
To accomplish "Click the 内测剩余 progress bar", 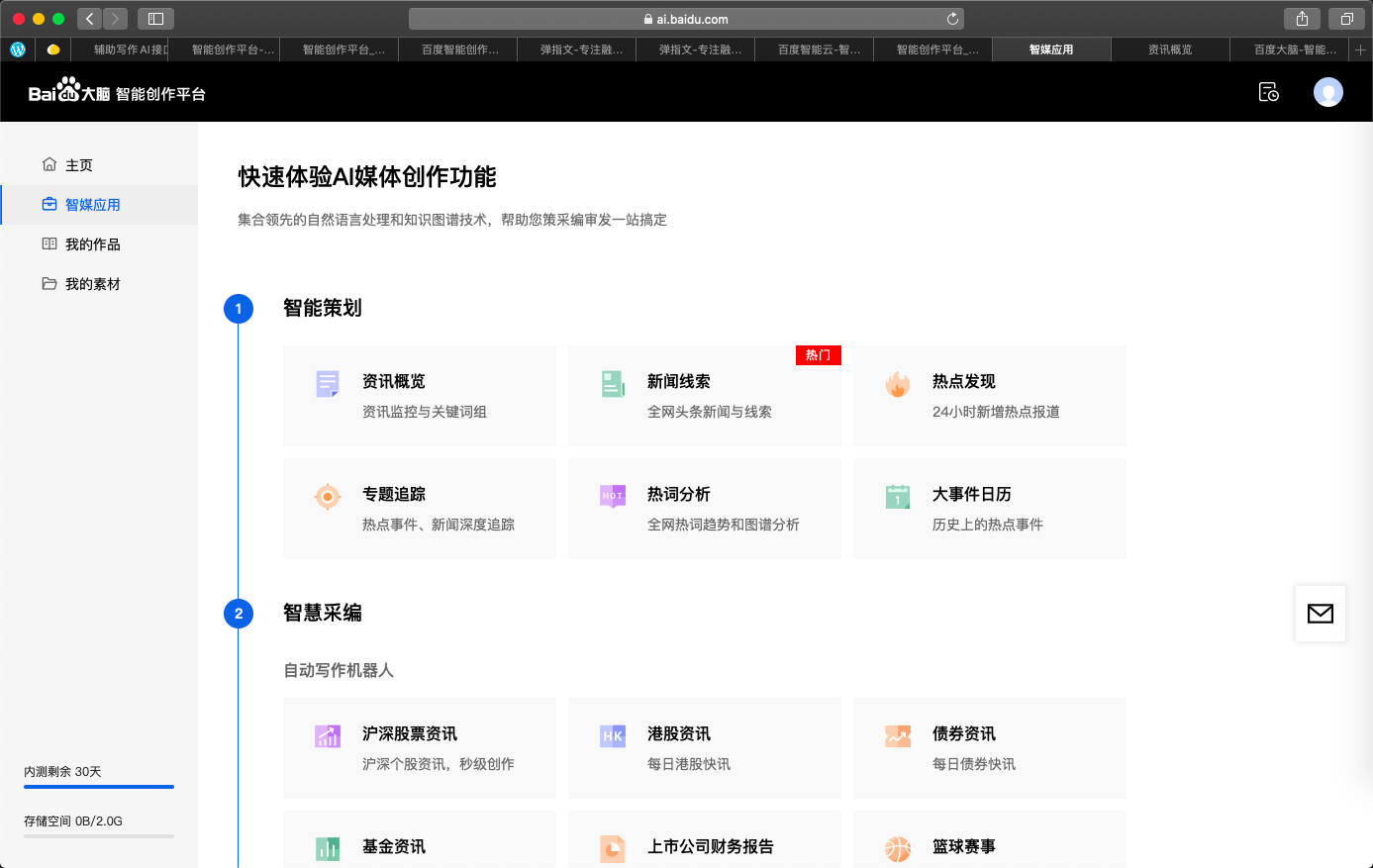I will click(x=99, y=787).
